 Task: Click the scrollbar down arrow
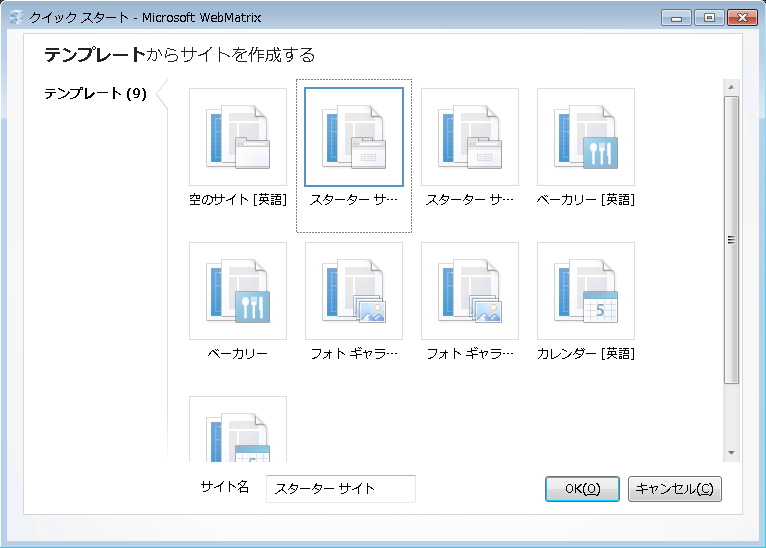731,453
